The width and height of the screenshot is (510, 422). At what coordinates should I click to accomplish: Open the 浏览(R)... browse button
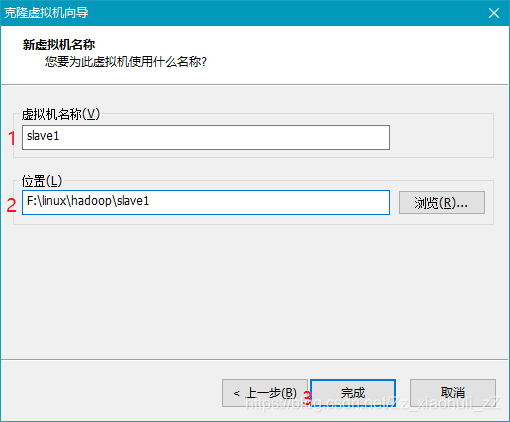[442, 202]
